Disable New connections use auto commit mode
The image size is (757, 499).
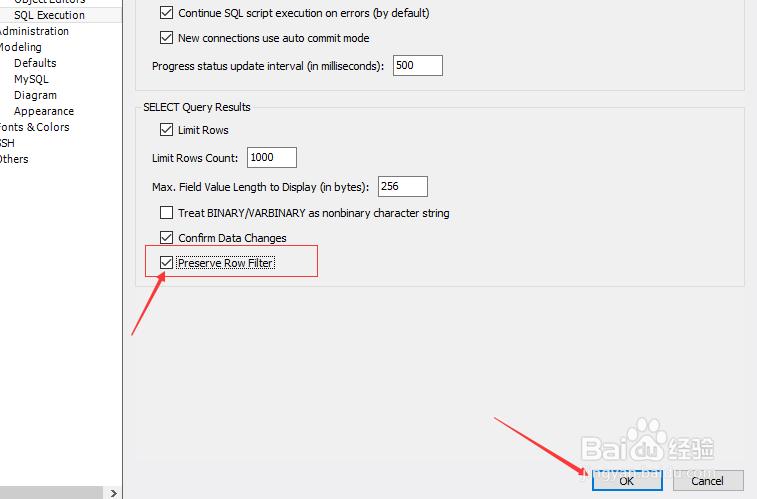(167, 38)
